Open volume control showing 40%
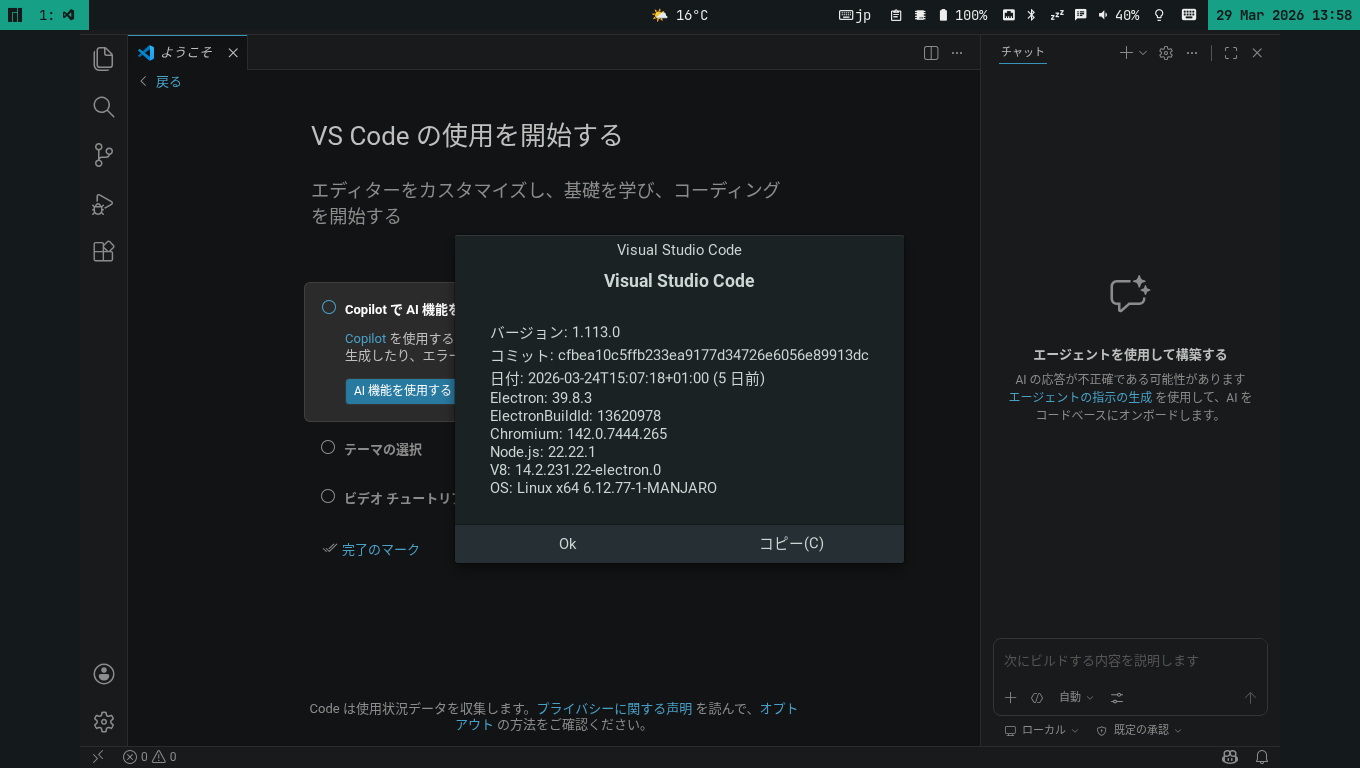 1119,15
